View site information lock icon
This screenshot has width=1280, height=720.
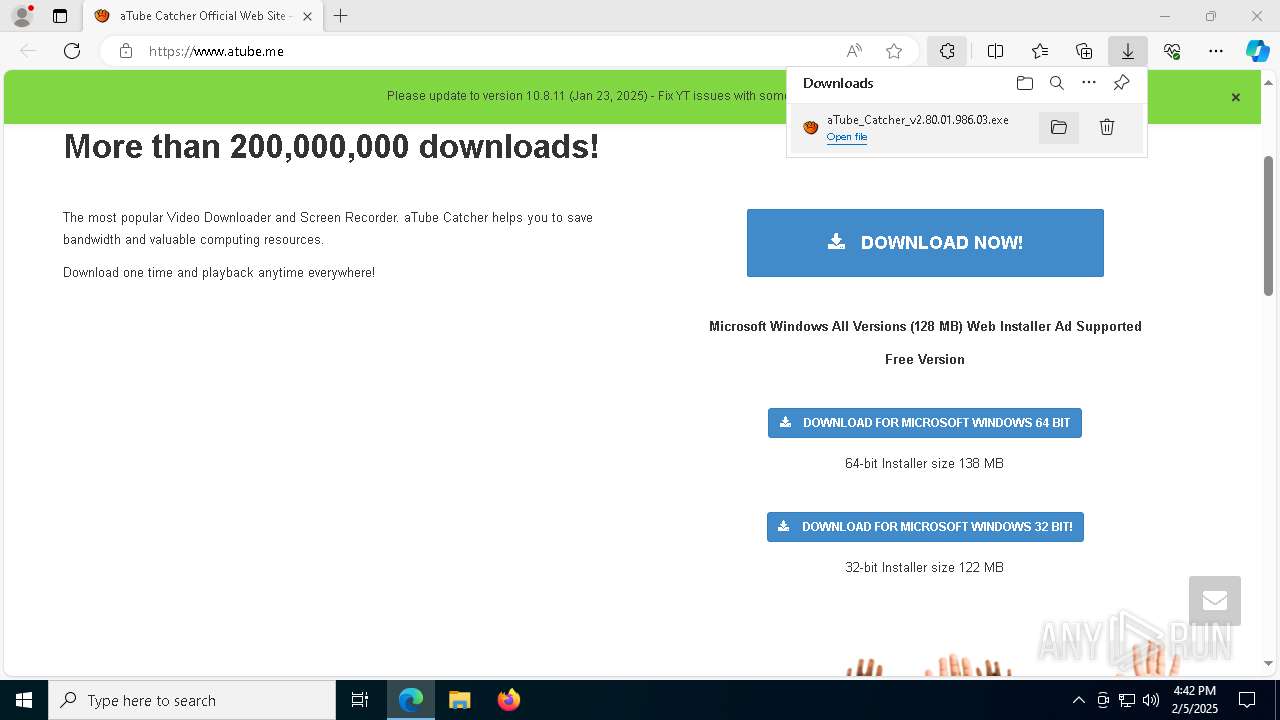[x=125, y=51]
